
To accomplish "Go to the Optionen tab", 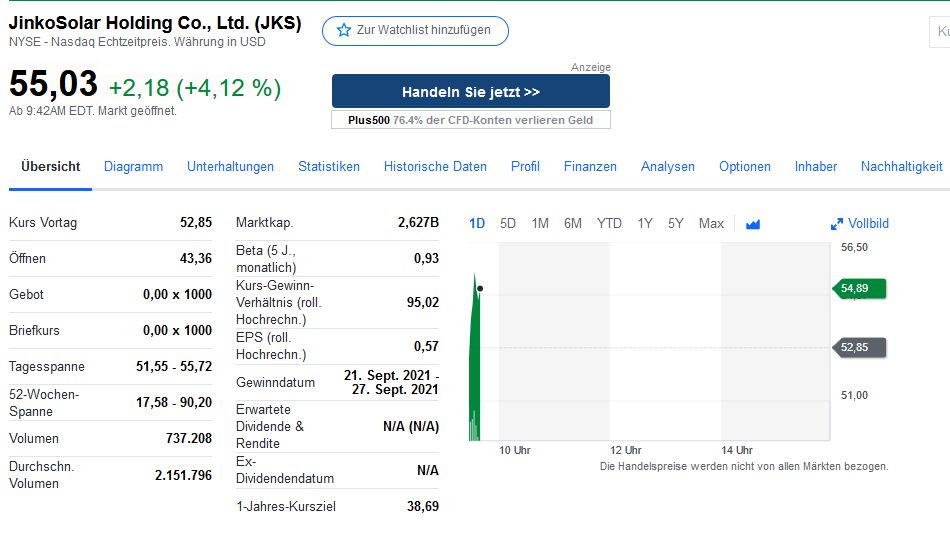I will pos(745,167).
